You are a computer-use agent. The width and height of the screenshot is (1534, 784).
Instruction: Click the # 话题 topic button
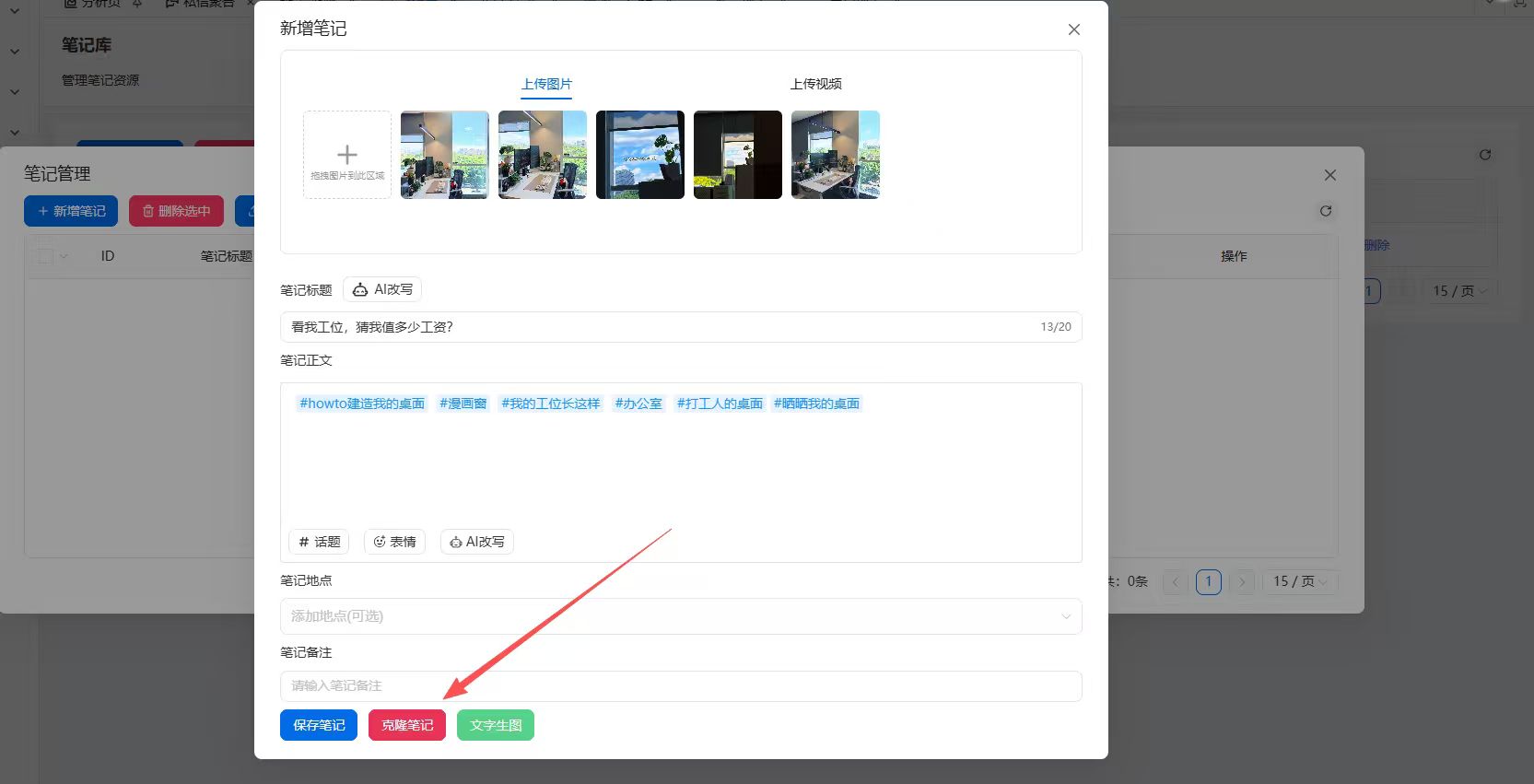click(x=319, y=542)
